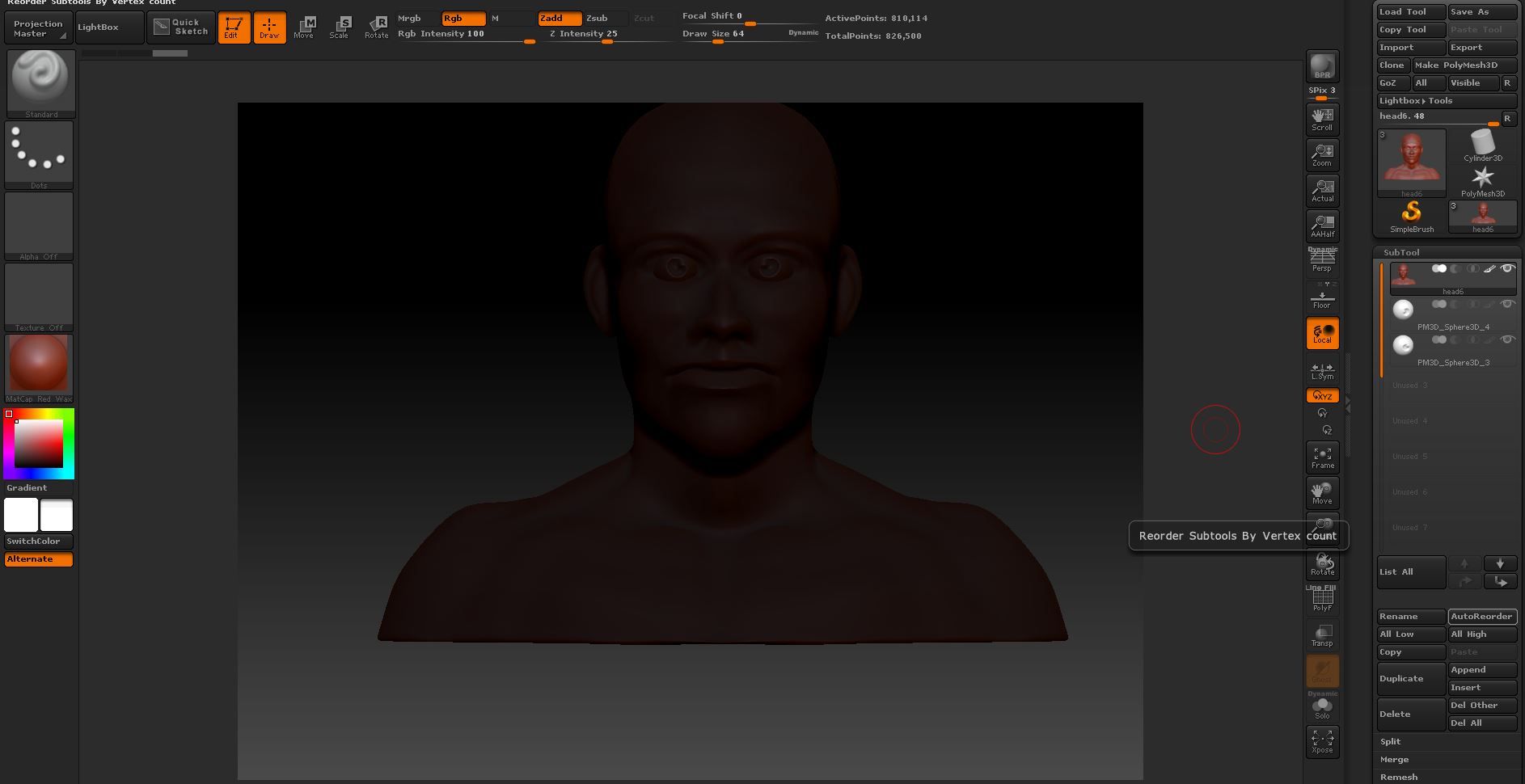This screenshot has width=1525, height=784.
Task: Click the AAHalf icon
Action: [1322, 226]
